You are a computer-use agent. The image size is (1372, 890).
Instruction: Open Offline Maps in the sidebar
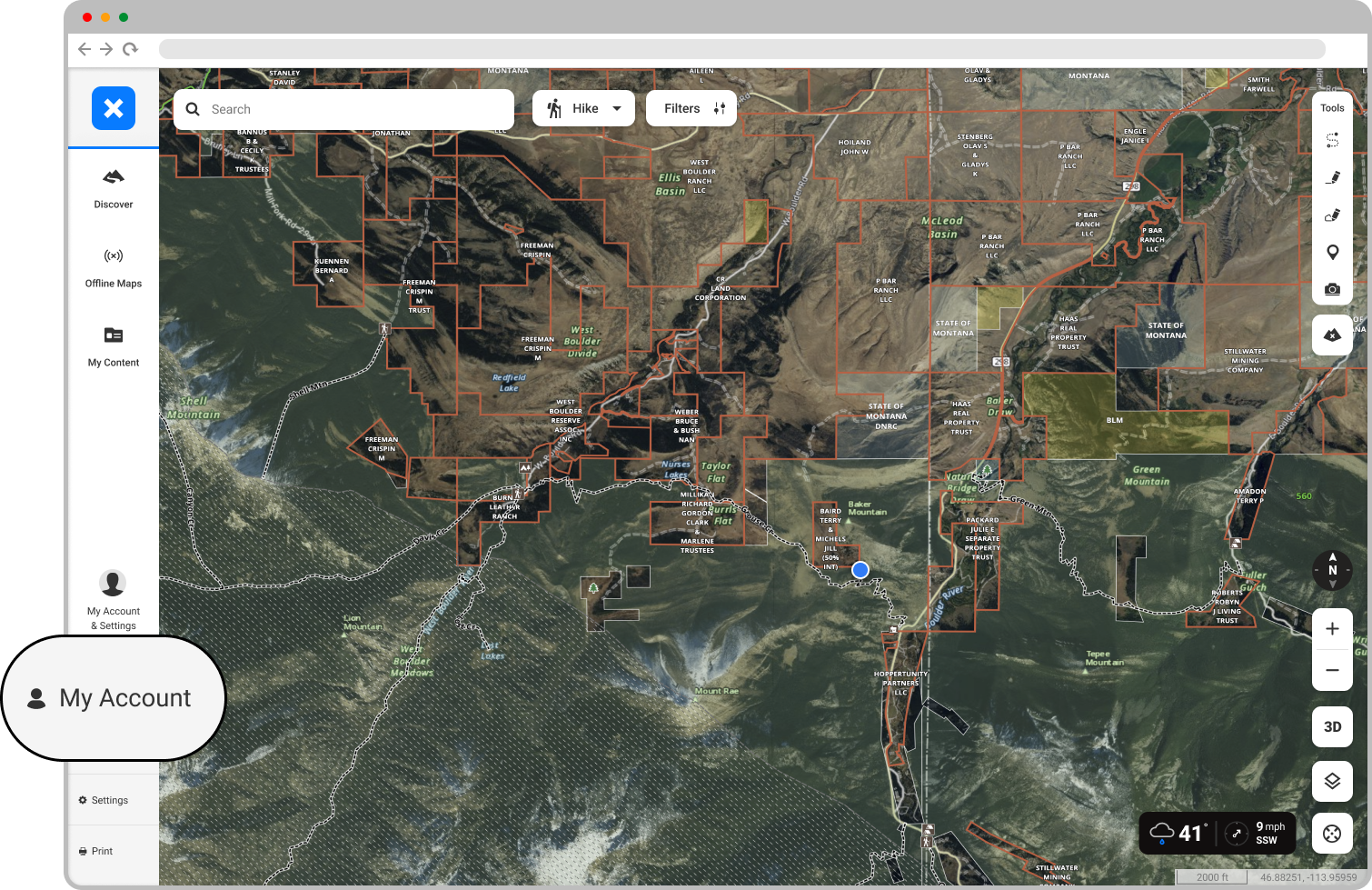click(114, 268)
